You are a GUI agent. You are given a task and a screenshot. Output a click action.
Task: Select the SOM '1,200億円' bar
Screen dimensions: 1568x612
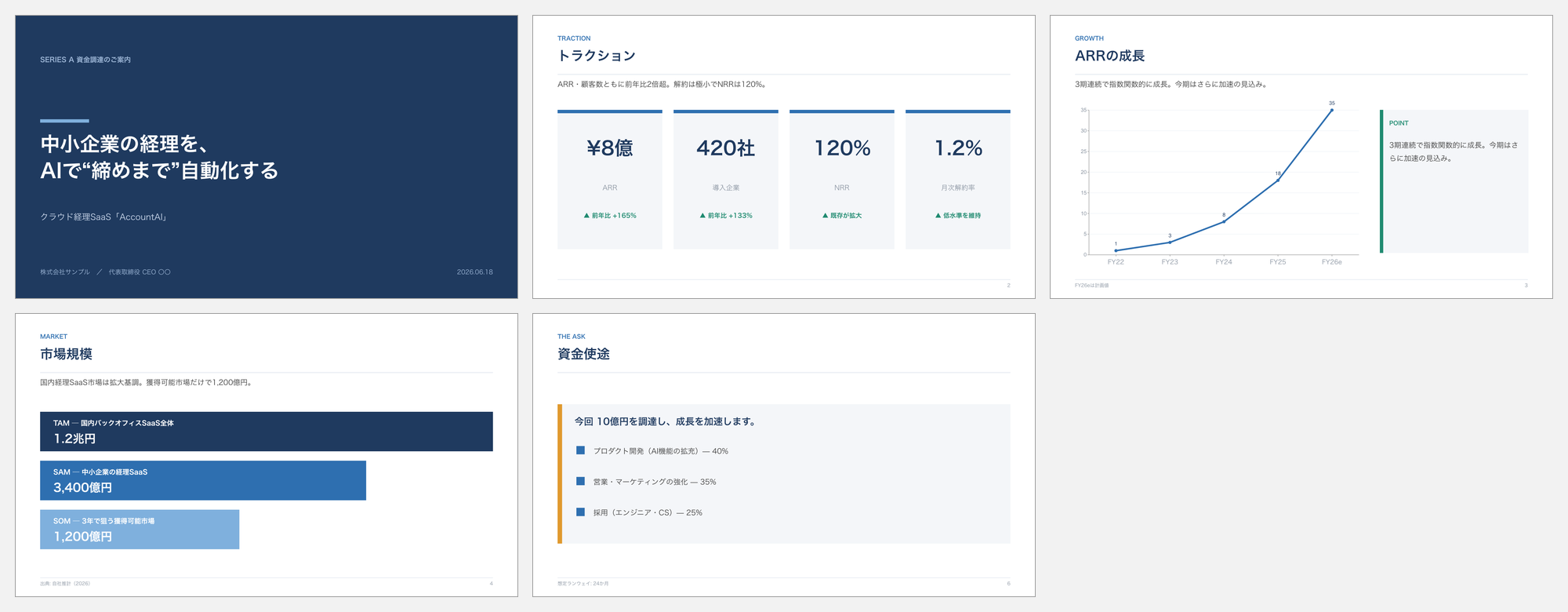point(140,530)
